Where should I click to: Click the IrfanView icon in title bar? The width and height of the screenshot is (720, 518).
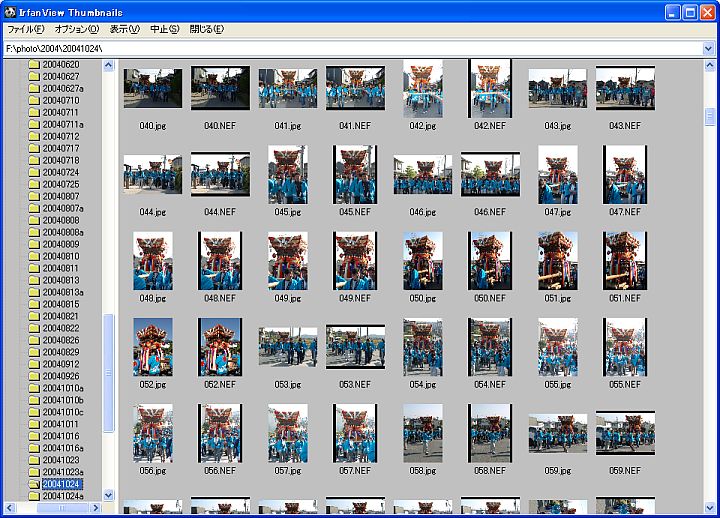coord(11,11)
